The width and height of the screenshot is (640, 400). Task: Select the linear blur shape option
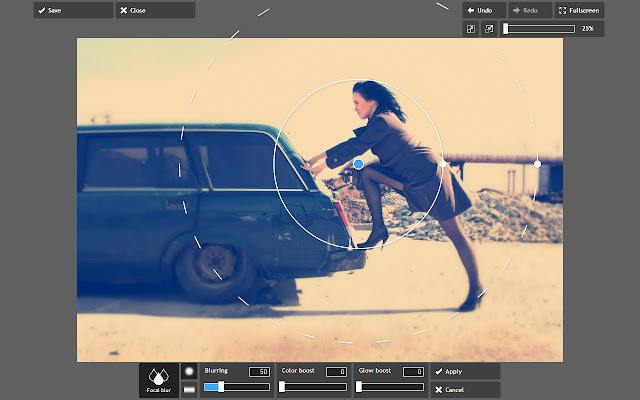[x=188, y=389]
